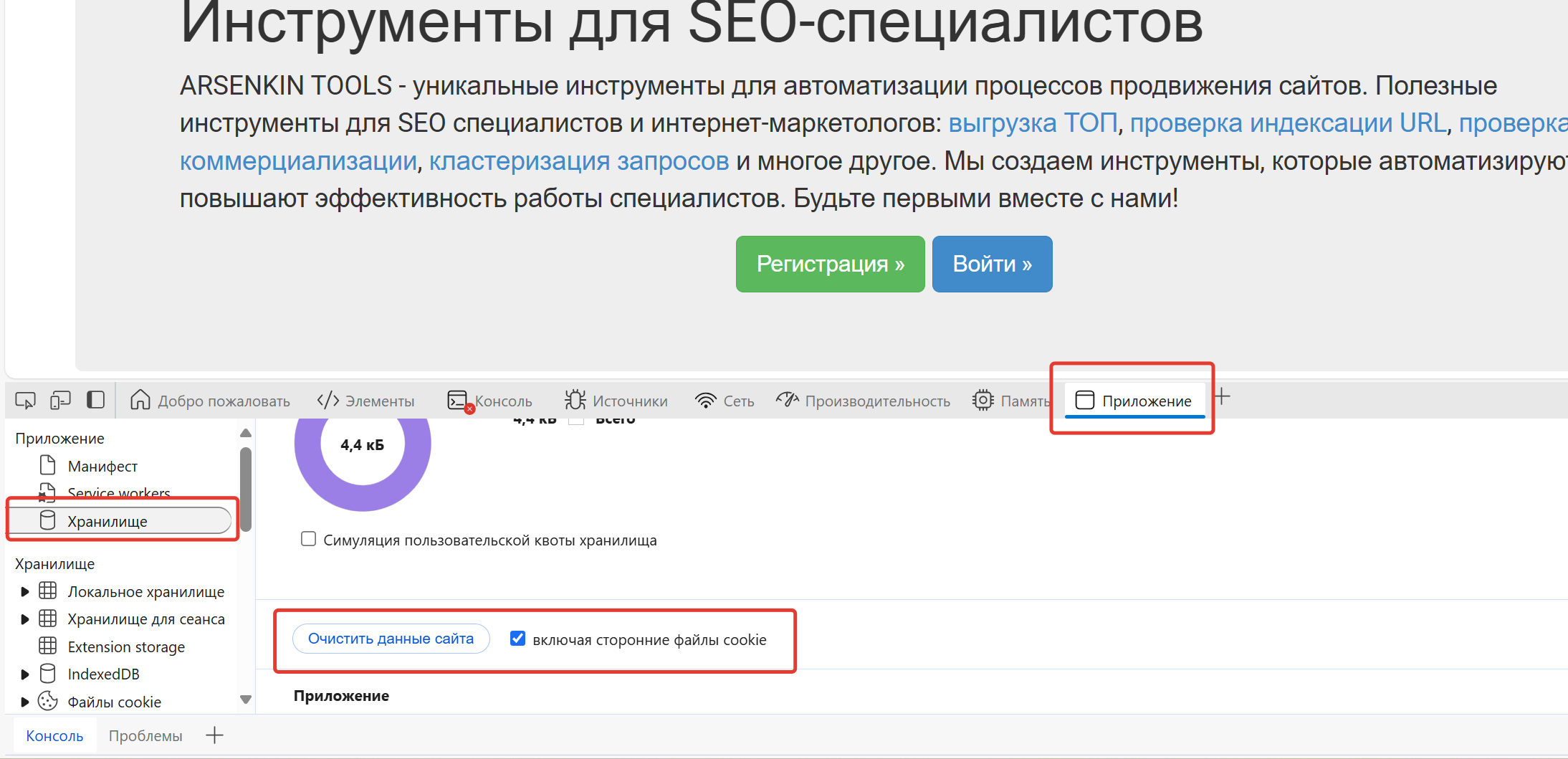Select Файлы cookie entry
This screenshot has width=1568, height=759.
(x=115, y=702)
